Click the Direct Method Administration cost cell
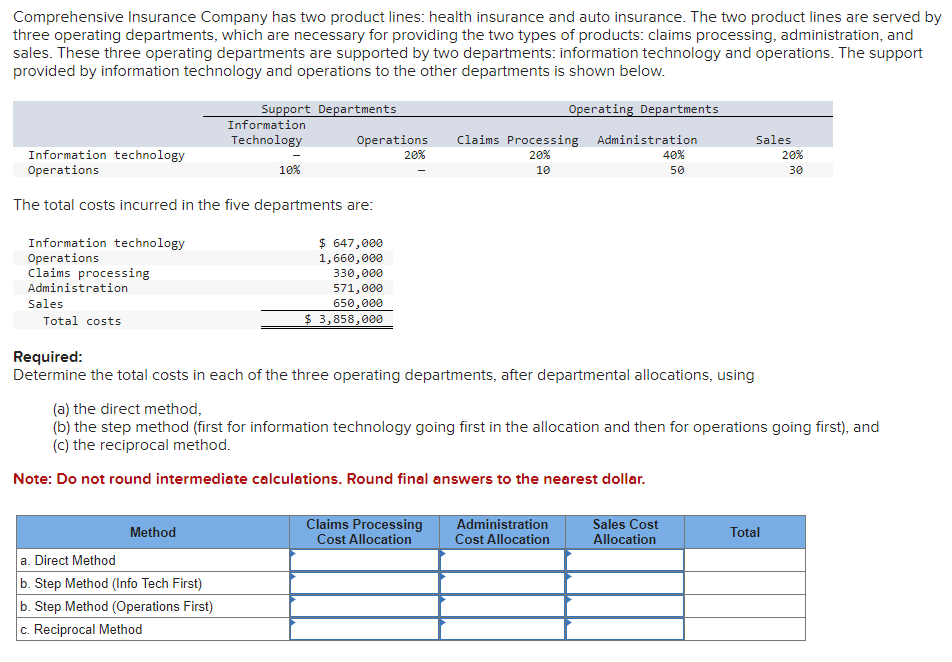Screen dimensions: 952x662 point(502,561)
